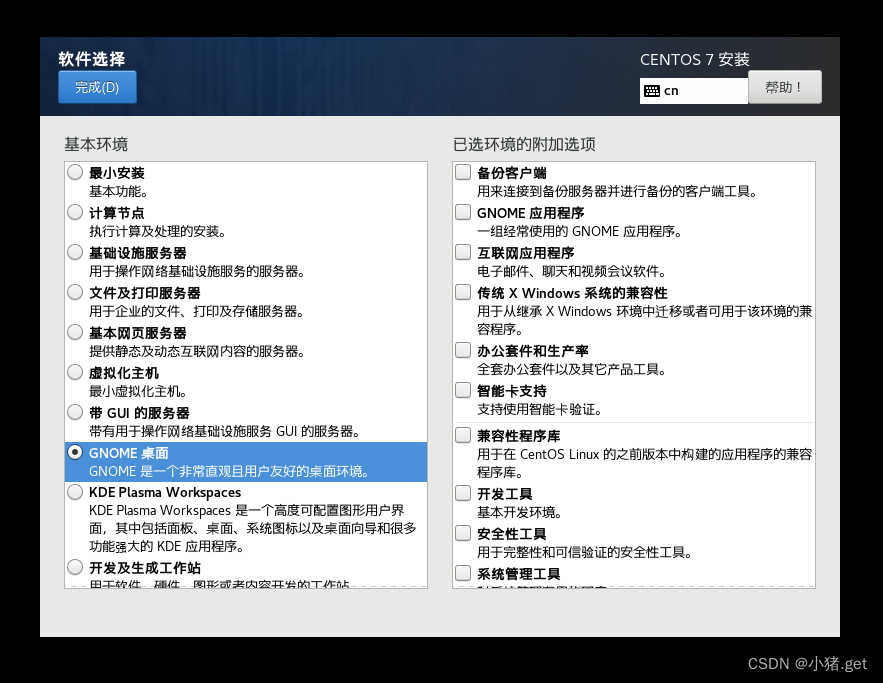Click text 电子邮件、聊天和视频会议软件。
Viewport: 883px width, 683px height.
pos(572,271)
